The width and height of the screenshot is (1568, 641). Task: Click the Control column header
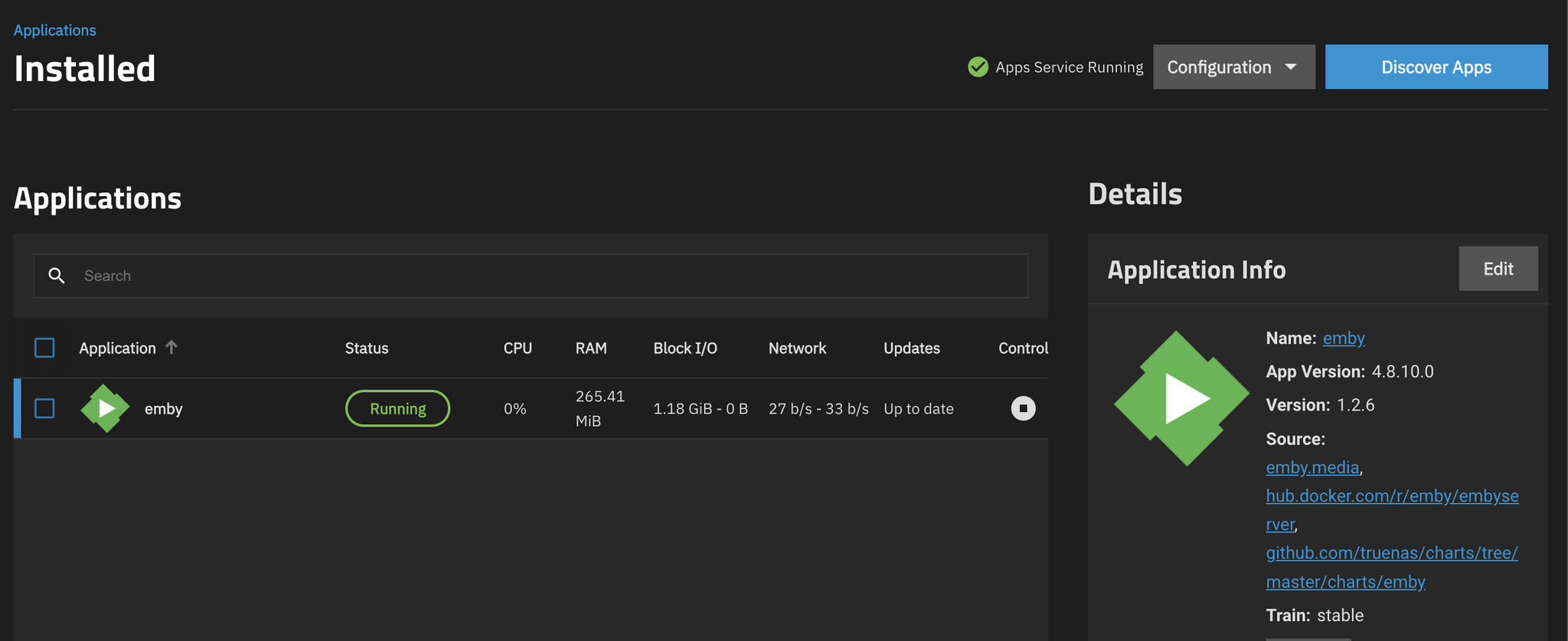click(x=1023, y=348)
